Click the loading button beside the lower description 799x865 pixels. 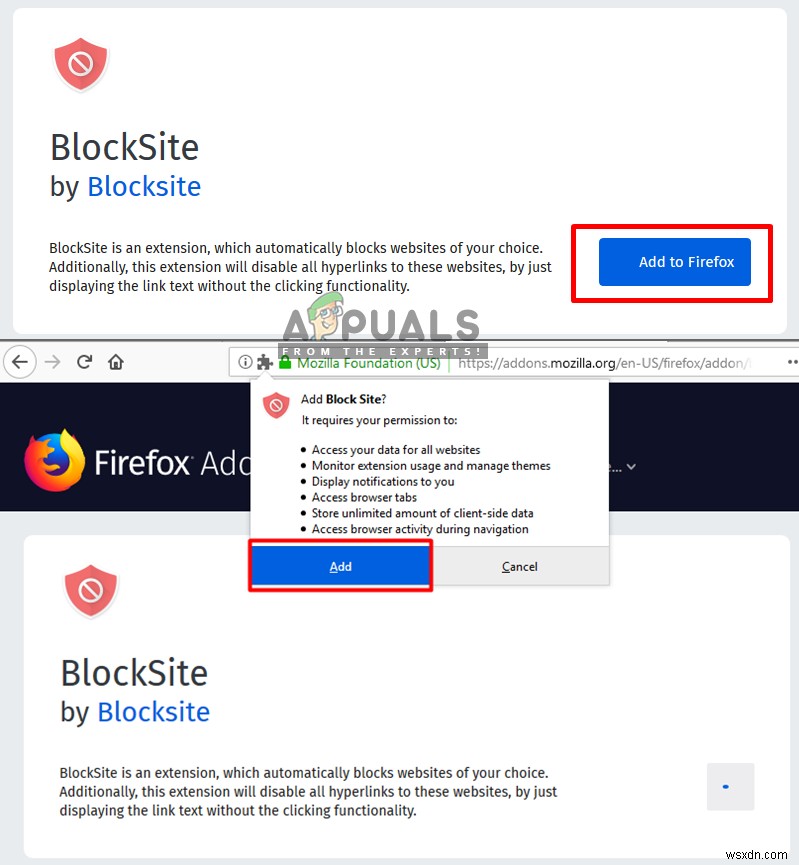pyautogui.click(x=731, y=787)
